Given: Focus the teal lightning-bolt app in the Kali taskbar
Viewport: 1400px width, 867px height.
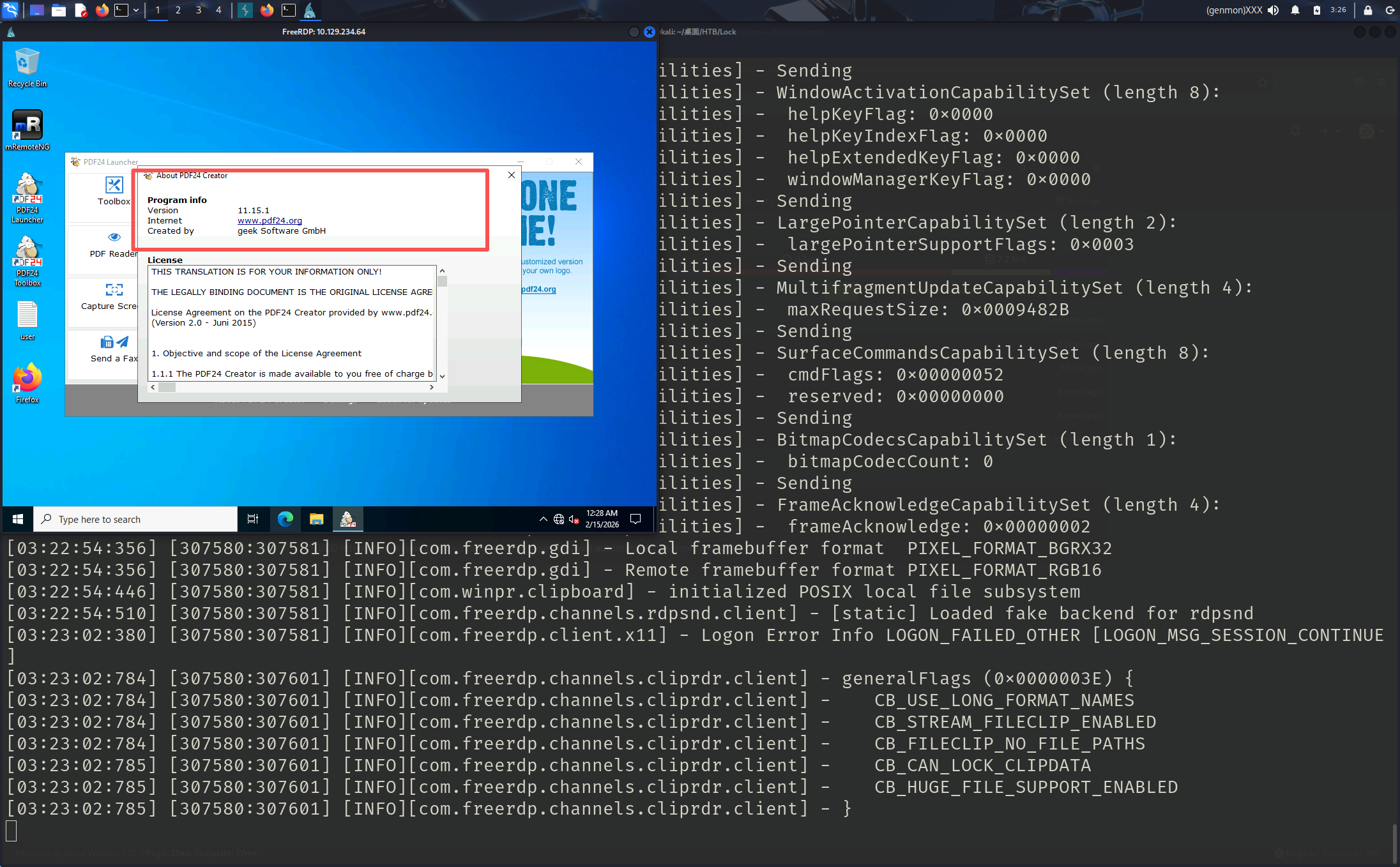Looking at the screenshot, I should pos(245,10).
